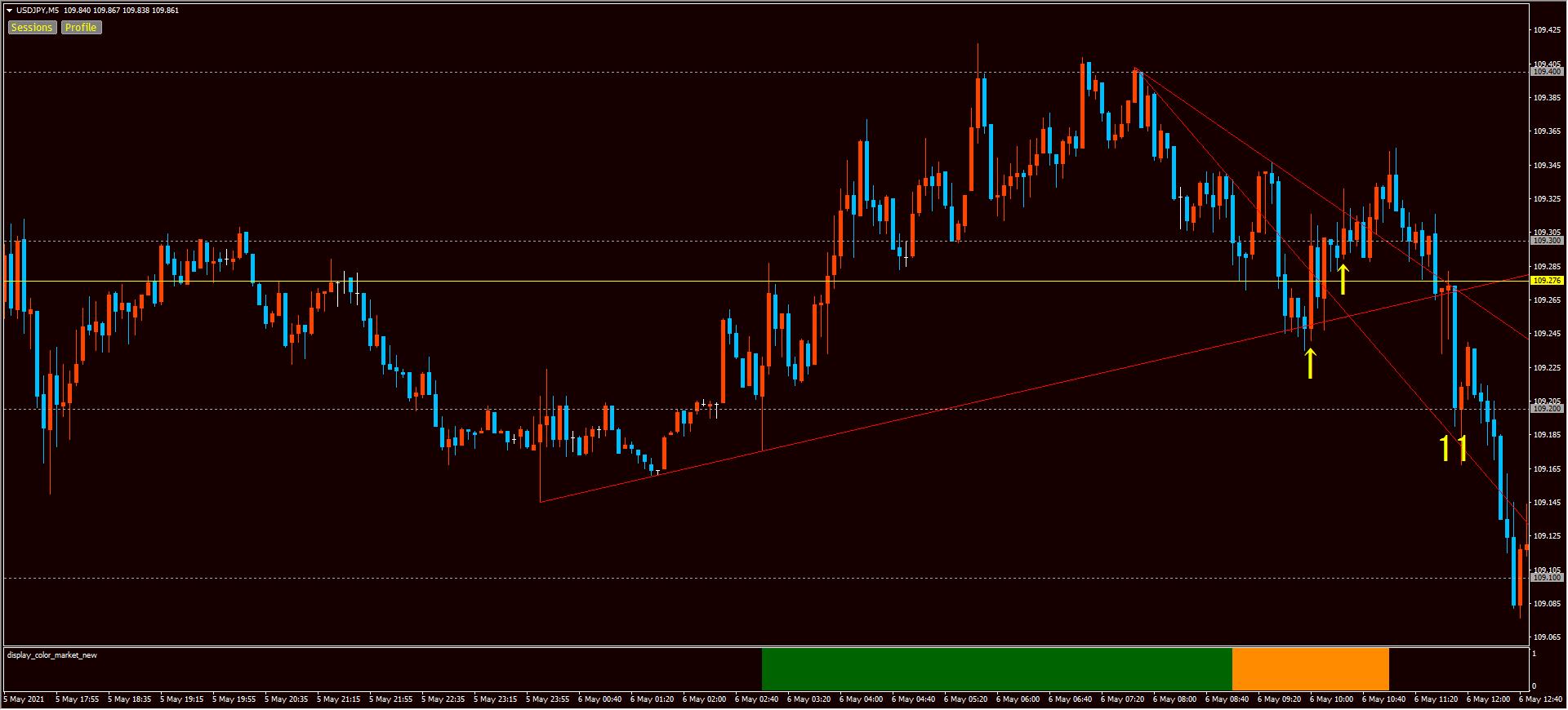Click the 109.300 level price label
The width and height of the screenshot is (1568, 710).
[1547, 241]
